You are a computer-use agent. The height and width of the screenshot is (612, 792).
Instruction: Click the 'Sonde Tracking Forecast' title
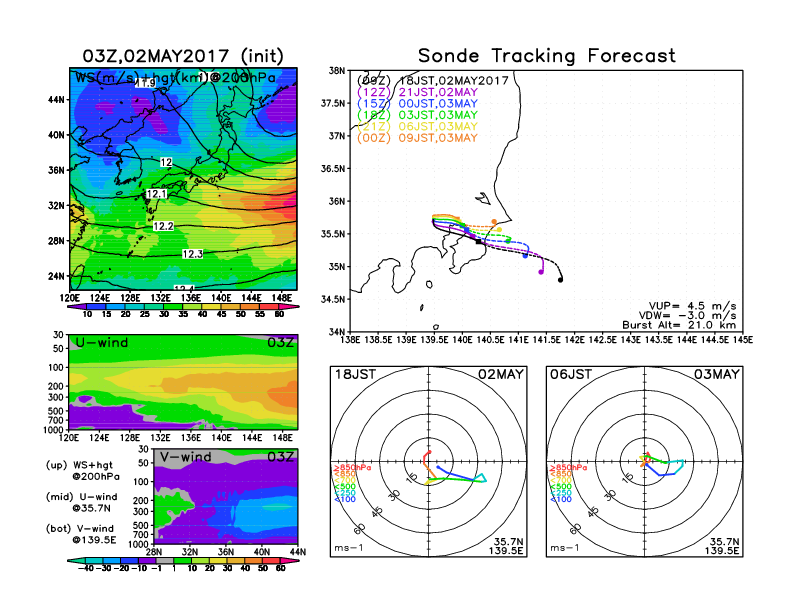coord(547,56)
